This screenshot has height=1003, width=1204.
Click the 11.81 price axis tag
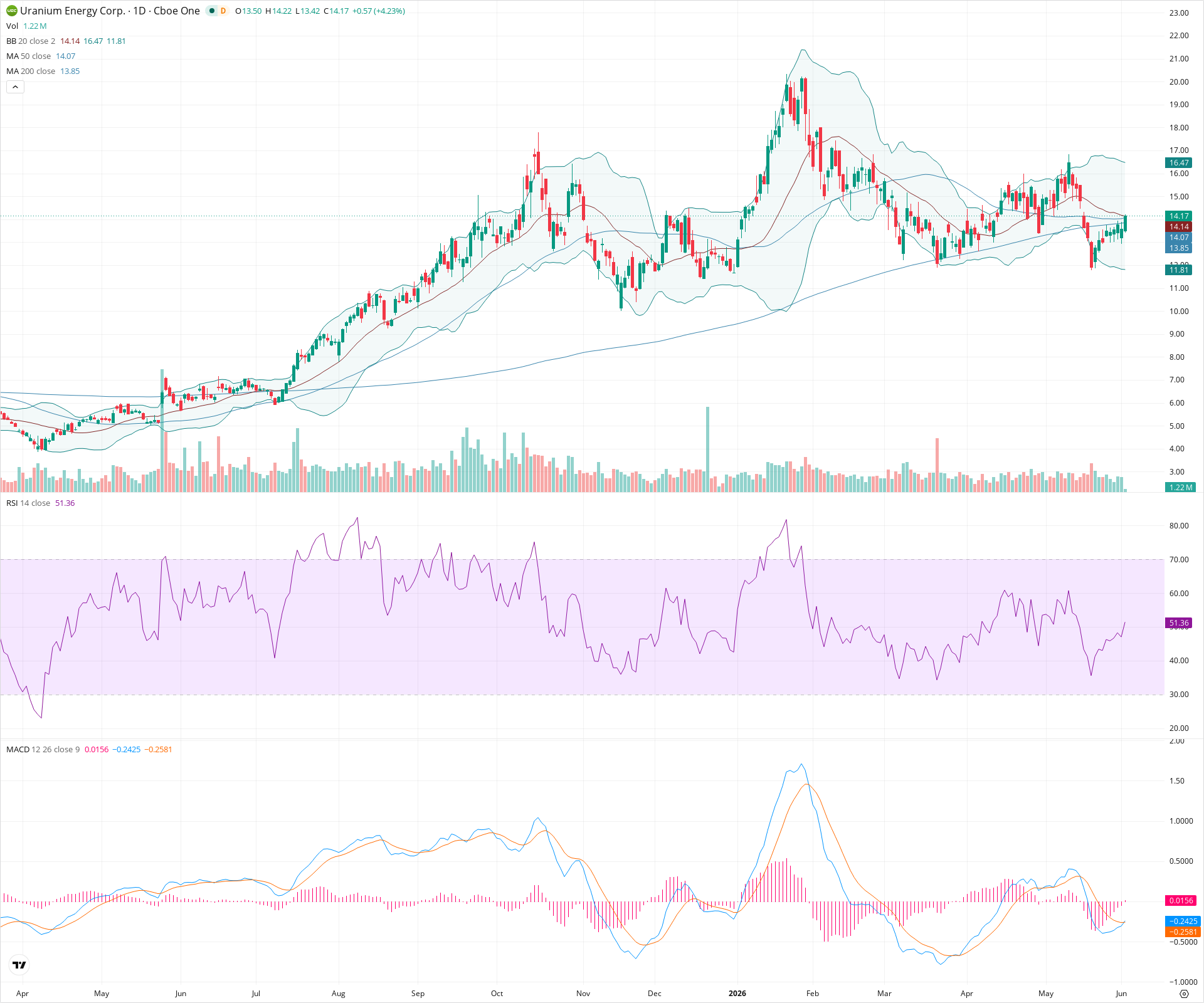tap(1179, 270)
